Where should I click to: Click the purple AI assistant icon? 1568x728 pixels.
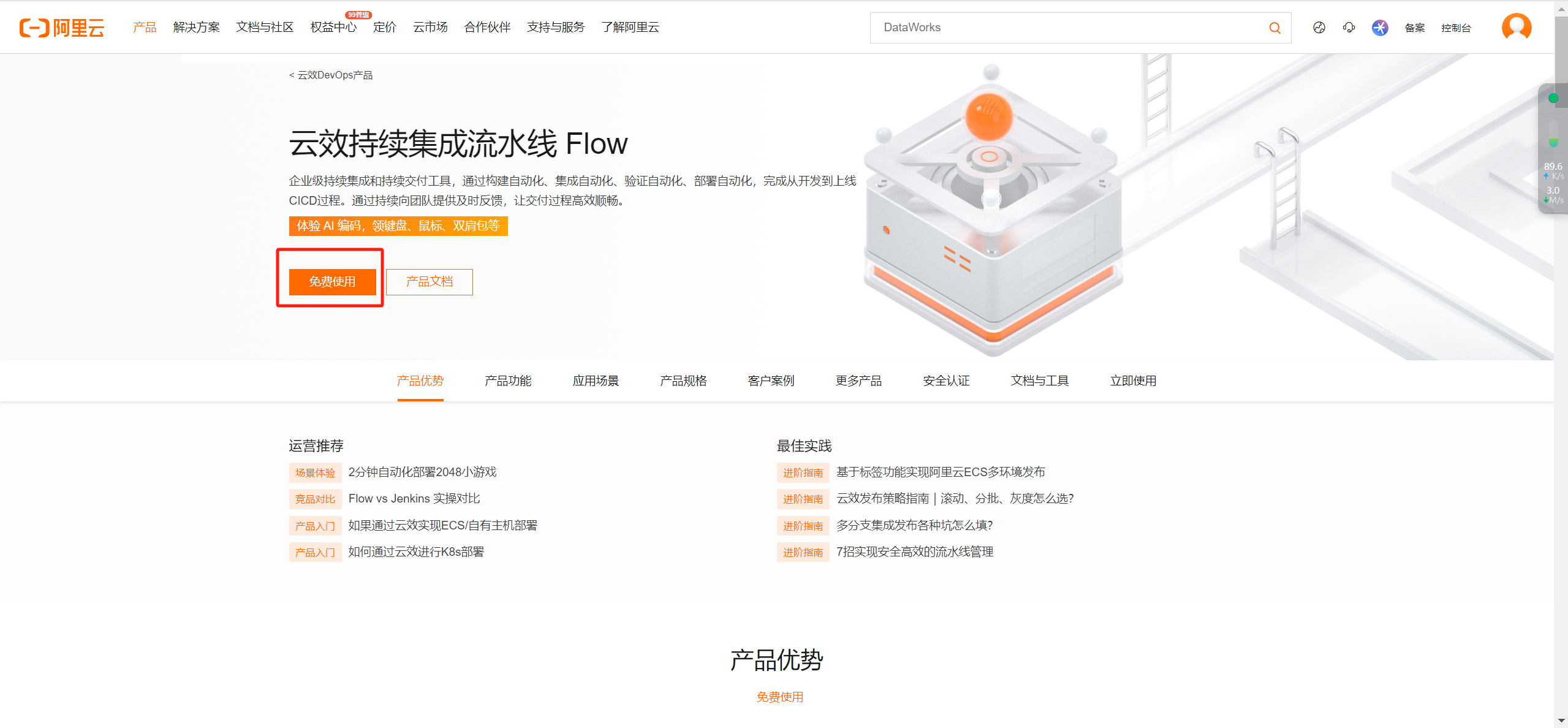point(1380,28)
